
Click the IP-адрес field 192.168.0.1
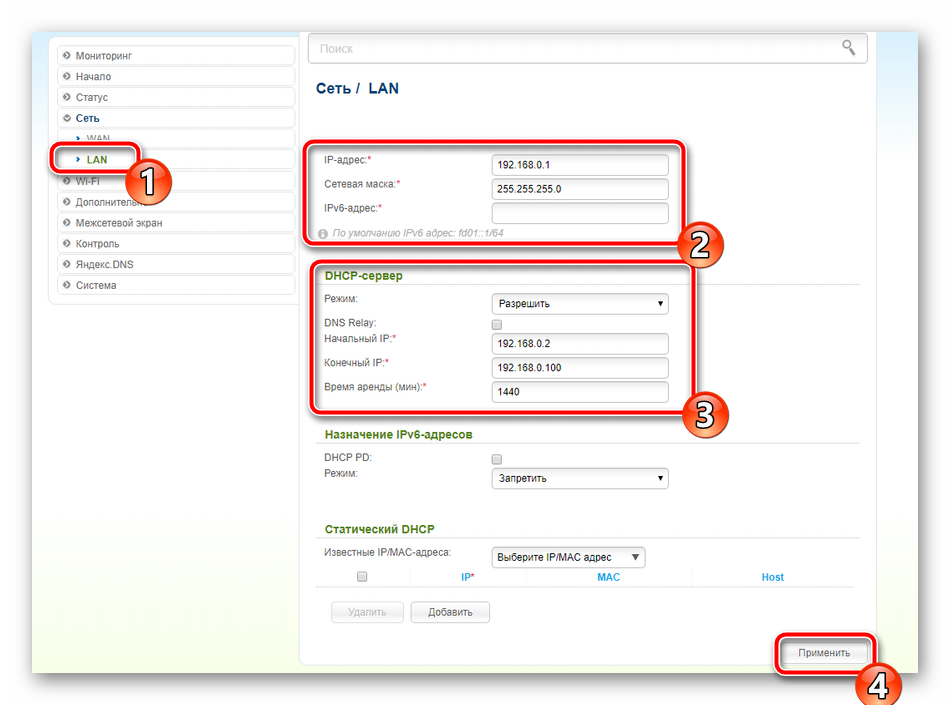580,165
